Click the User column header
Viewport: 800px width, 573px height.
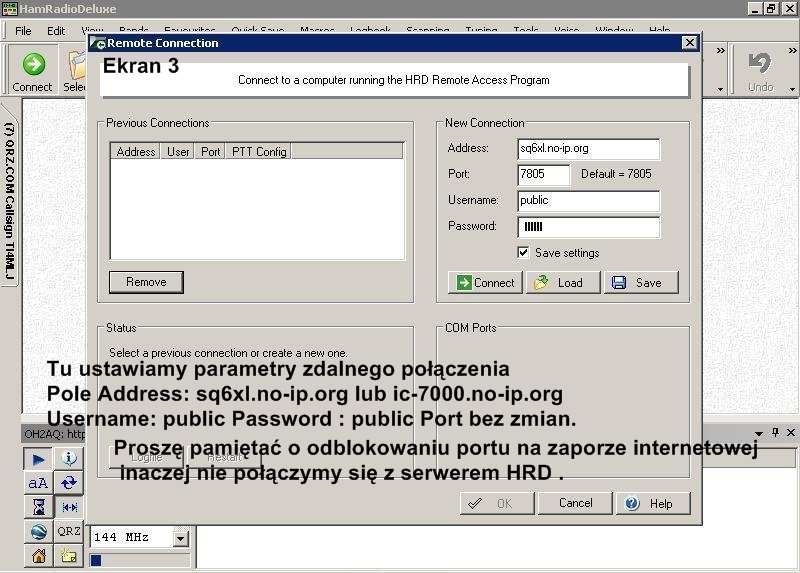(x=178, y=152)
